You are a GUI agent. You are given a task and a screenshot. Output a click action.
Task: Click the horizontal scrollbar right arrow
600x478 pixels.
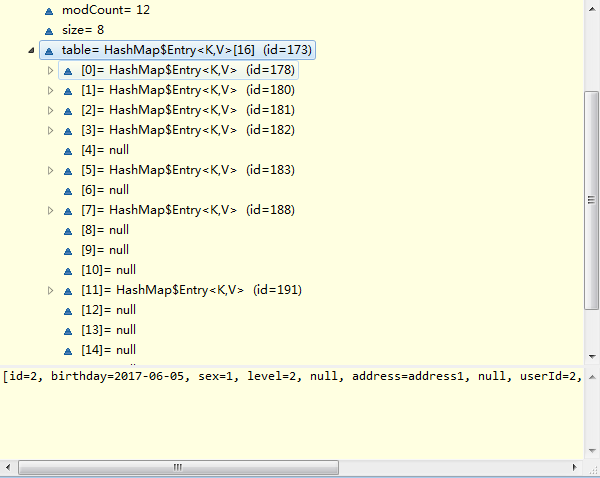pyautogui.click(x=575, y=467)
